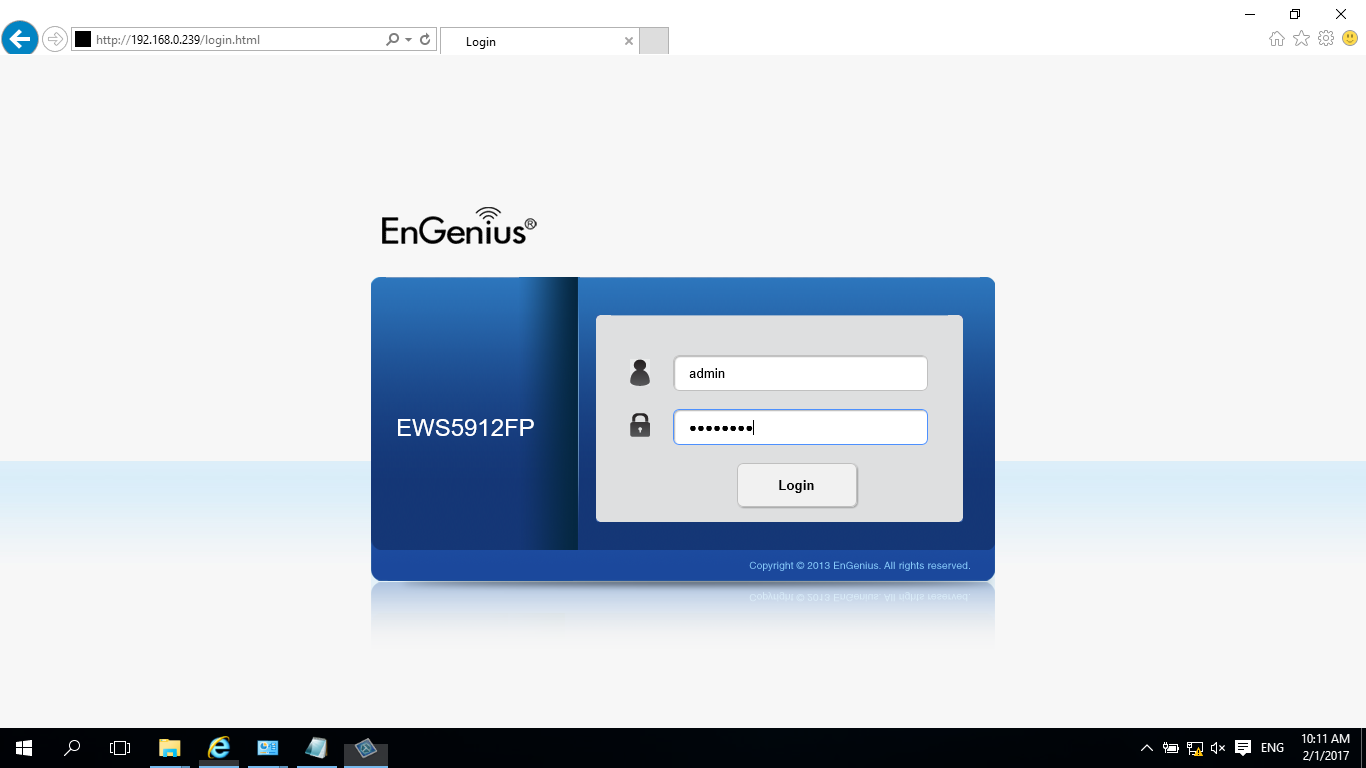Click the smiley feedback icon
This screenshot has width=1366, height=768.
point(1350,39)
